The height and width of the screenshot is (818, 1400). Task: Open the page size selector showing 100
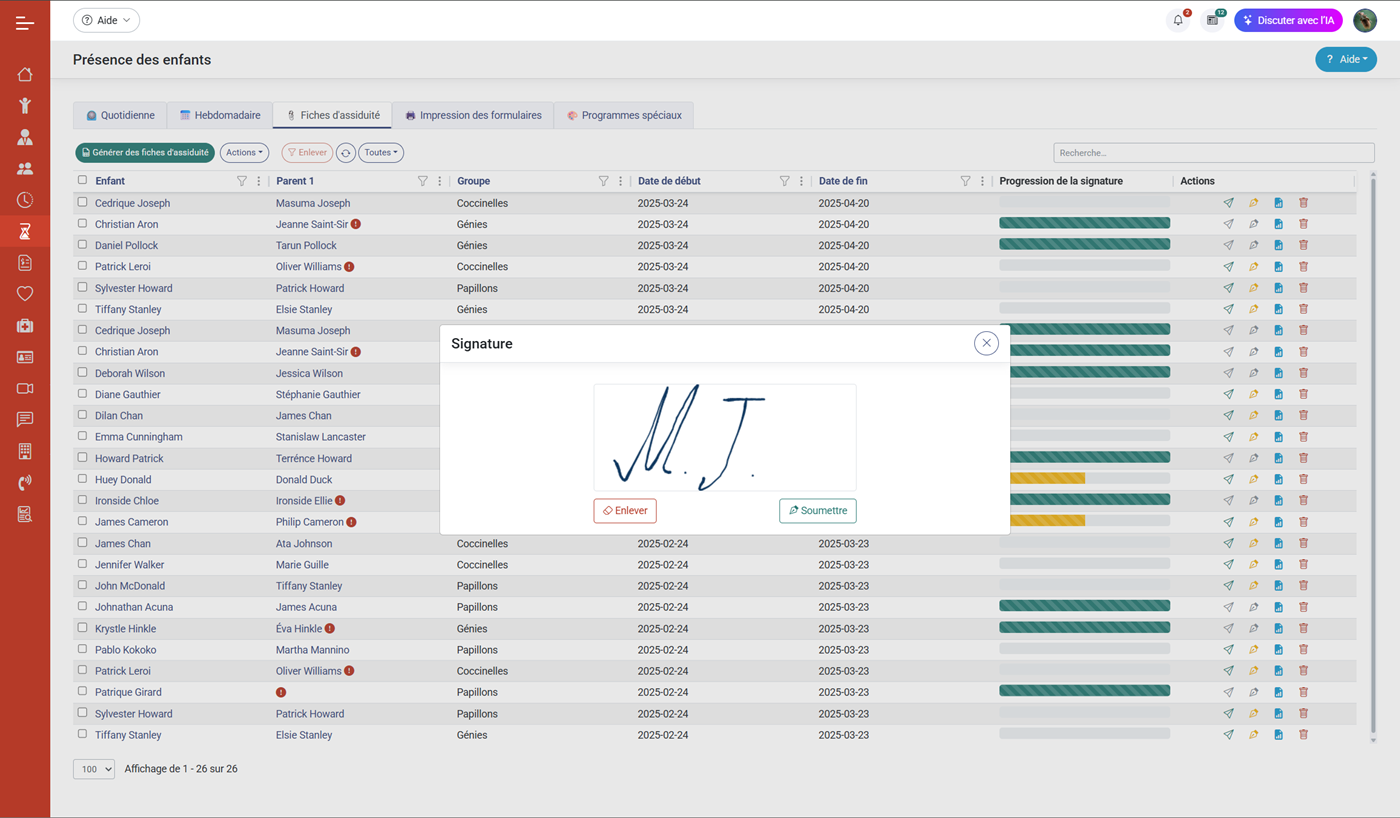click(94, 770)
